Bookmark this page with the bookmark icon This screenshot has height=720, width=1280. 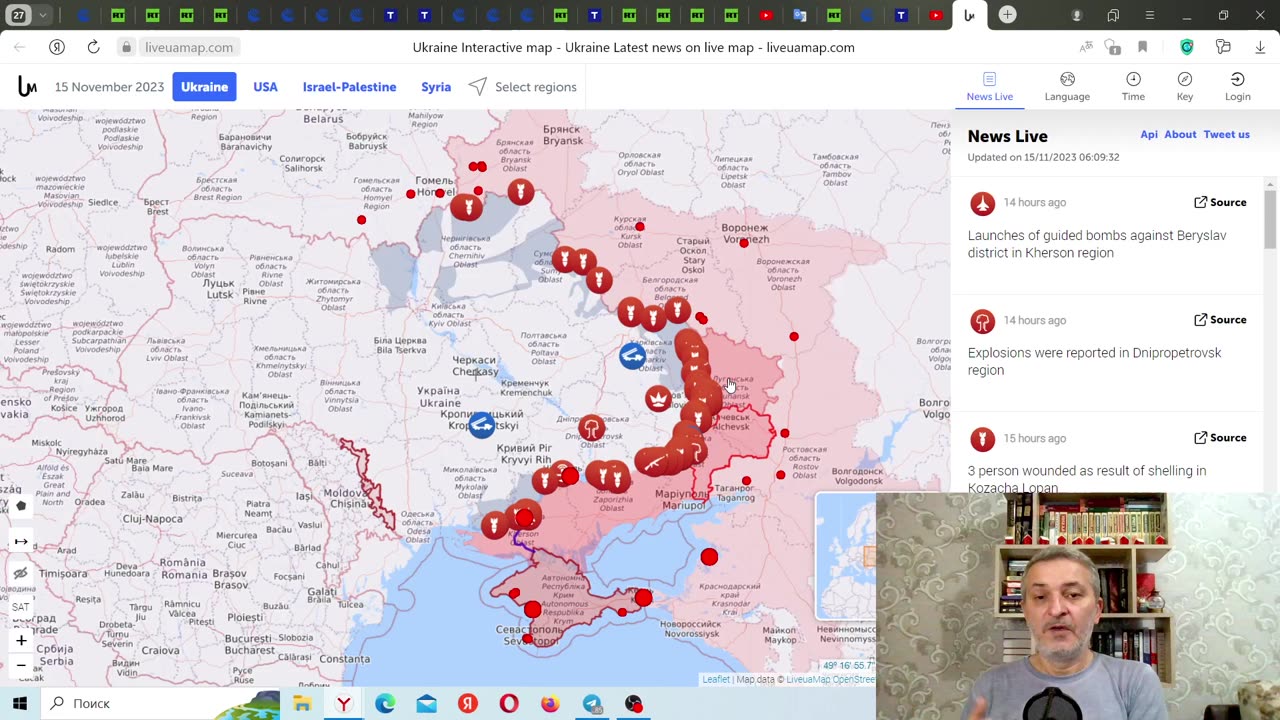(1143, 47)
